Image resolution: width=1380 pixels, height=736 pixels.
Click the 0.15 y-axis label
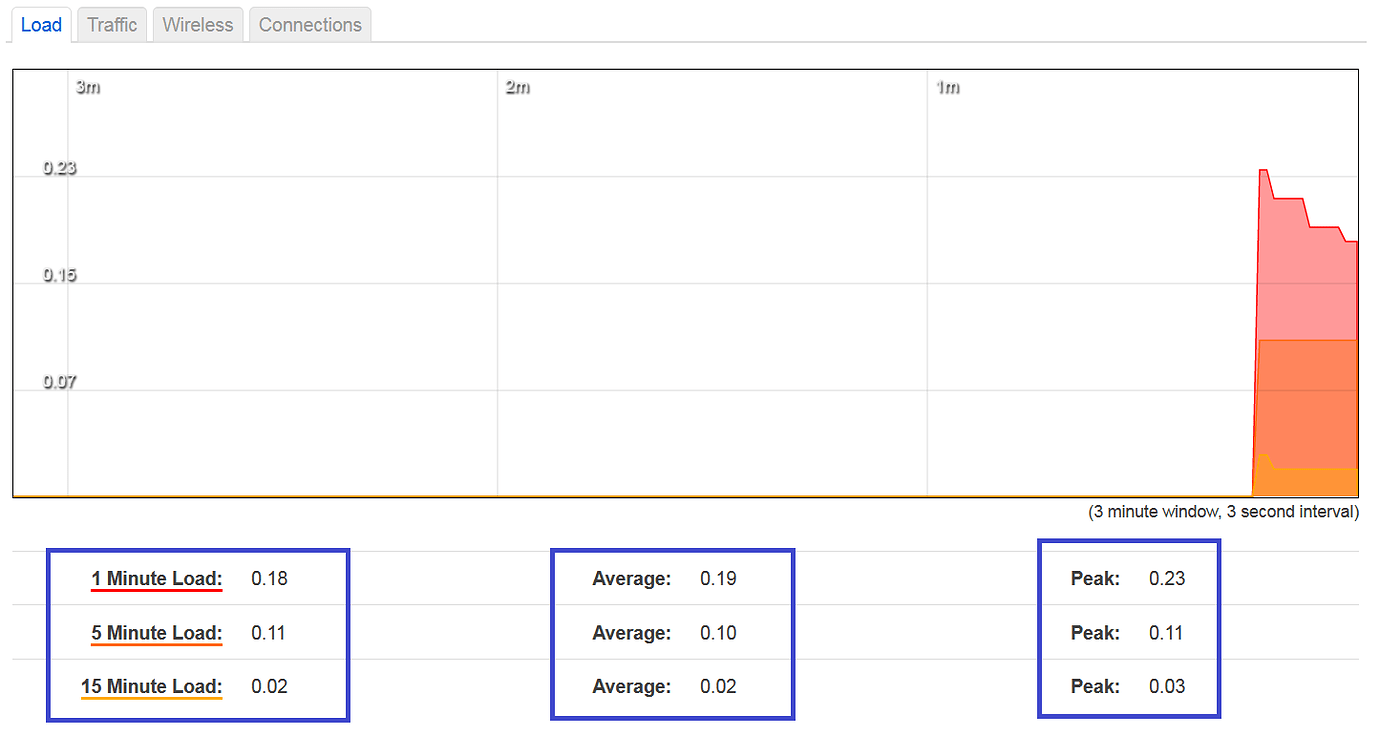[x=59, y=275]
